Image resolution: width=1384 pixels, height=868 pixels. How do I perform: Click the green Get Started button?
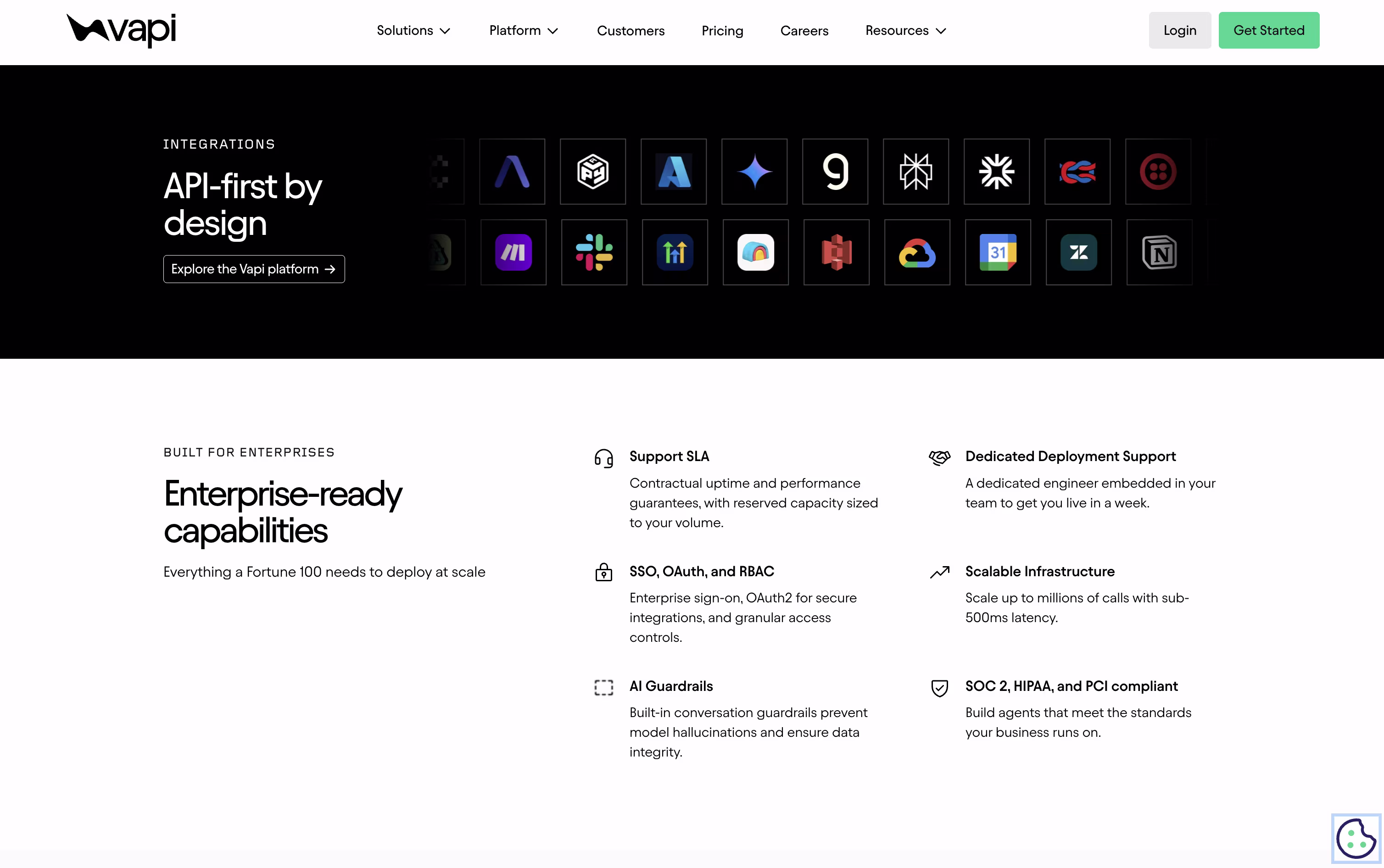point(1269,30)
